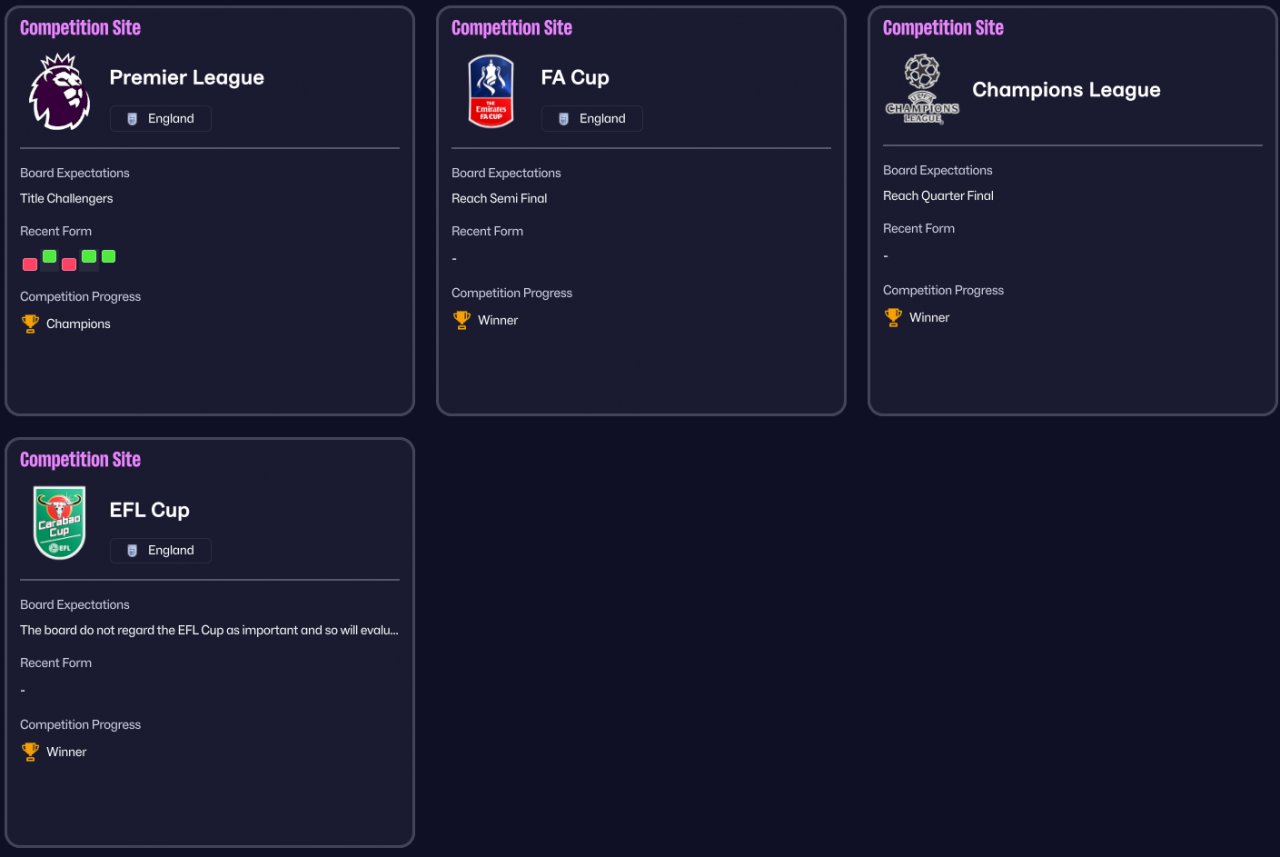Click the FA Cup card's Winner trophy icon
The height and width of the screenshot is (857, 1280).
461,320
